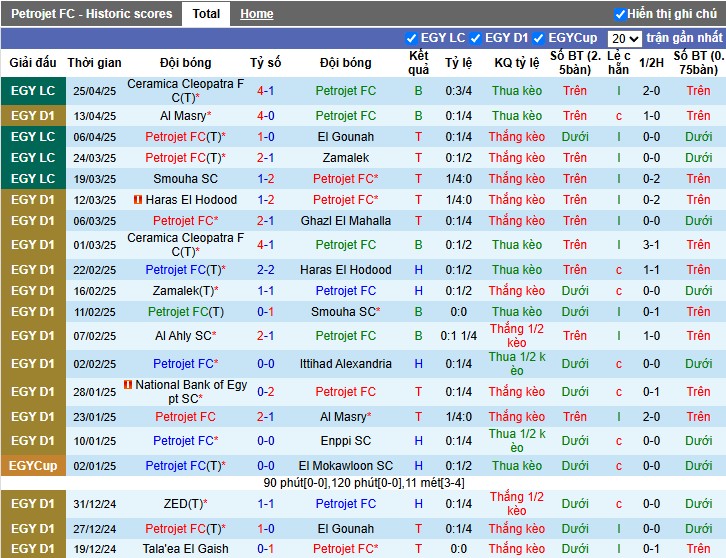Click Al Masry home team on 13/04/25
Screen dimensions: 726x558
(185, 116)
